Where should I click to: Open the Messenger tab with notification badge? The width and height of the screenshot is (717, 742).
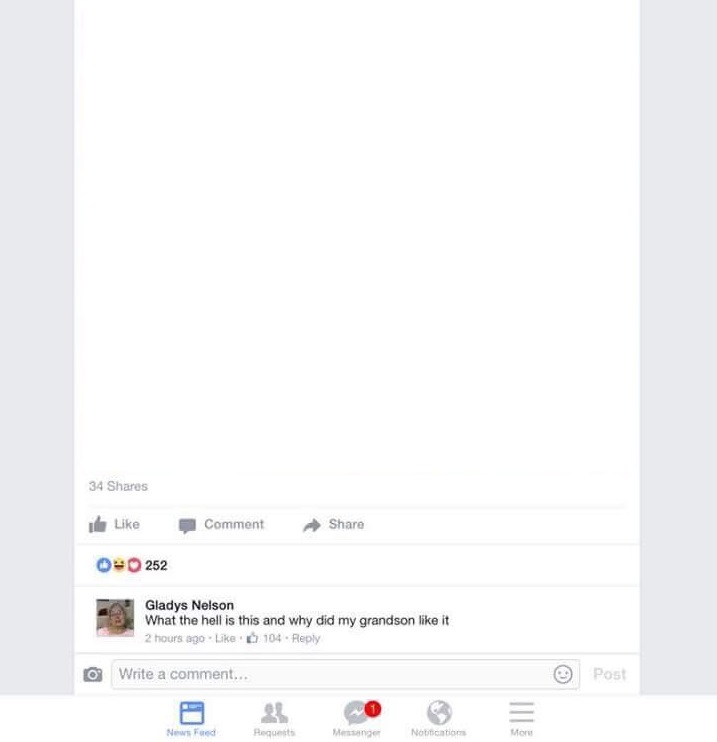click(x=357, y=718)
